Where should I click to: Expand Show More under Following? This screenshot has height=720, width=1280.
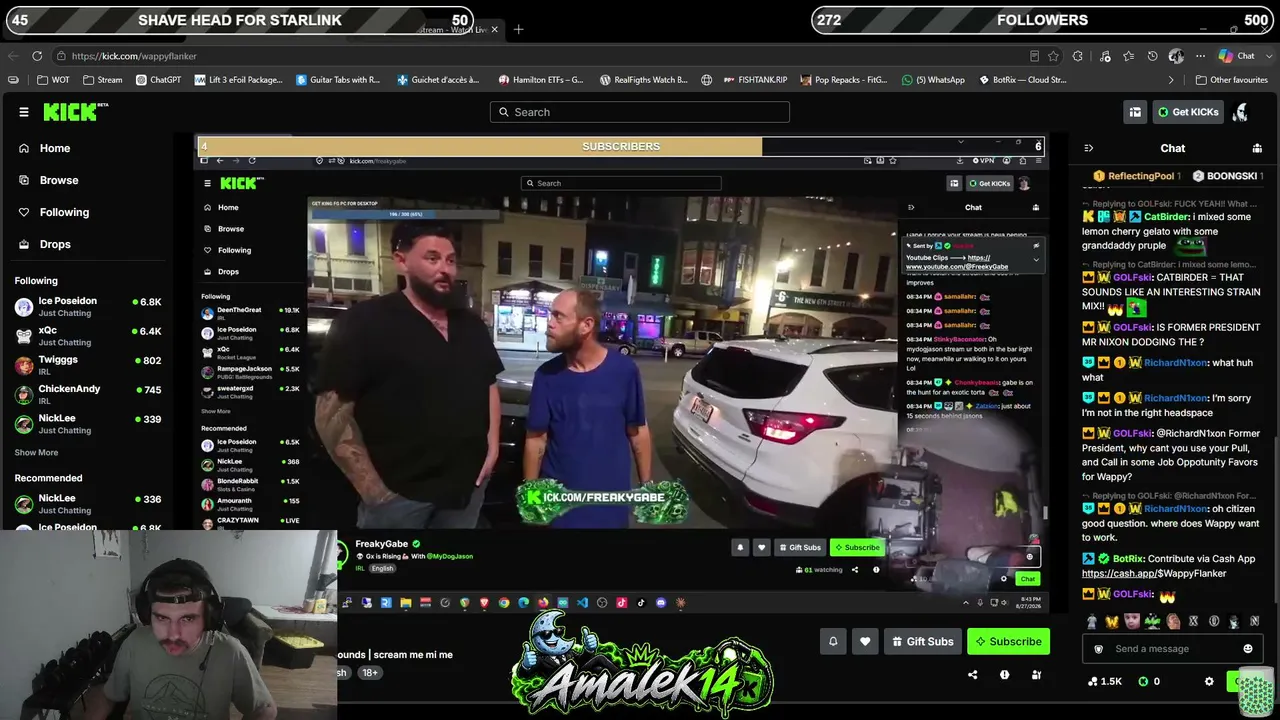coord(36,453)
